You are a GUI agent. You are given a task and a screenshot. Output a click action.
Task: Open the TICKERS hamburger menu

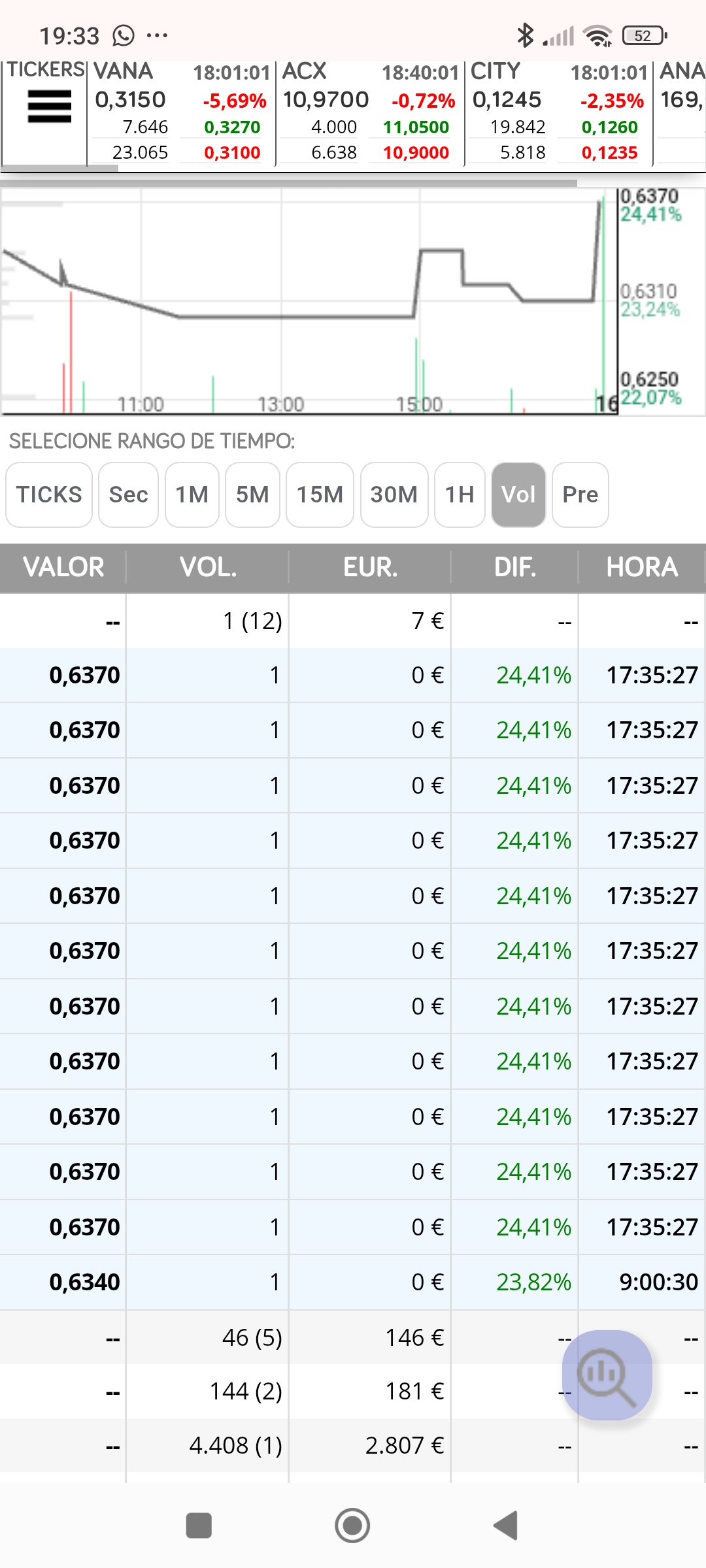pos(49,106)
